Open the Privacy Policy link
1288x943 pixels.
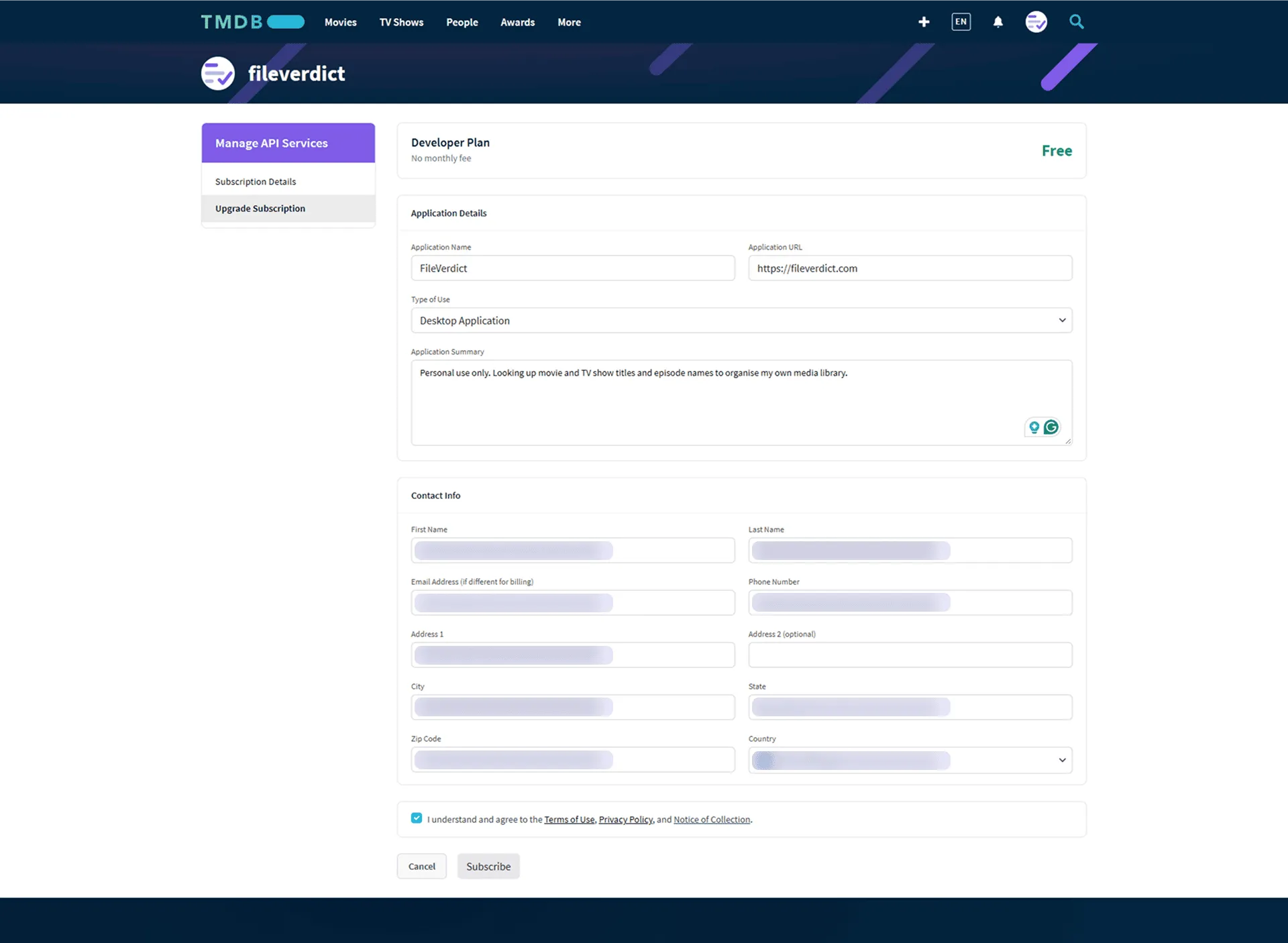[625, 820]
